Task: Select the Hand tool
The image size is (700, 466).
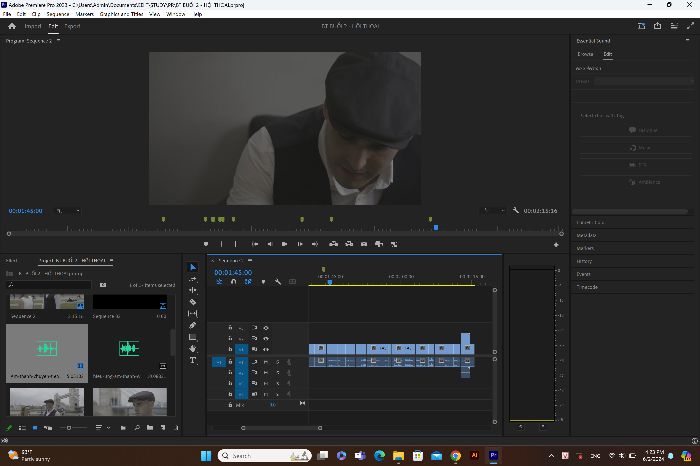Action: (x=193, y=349)
